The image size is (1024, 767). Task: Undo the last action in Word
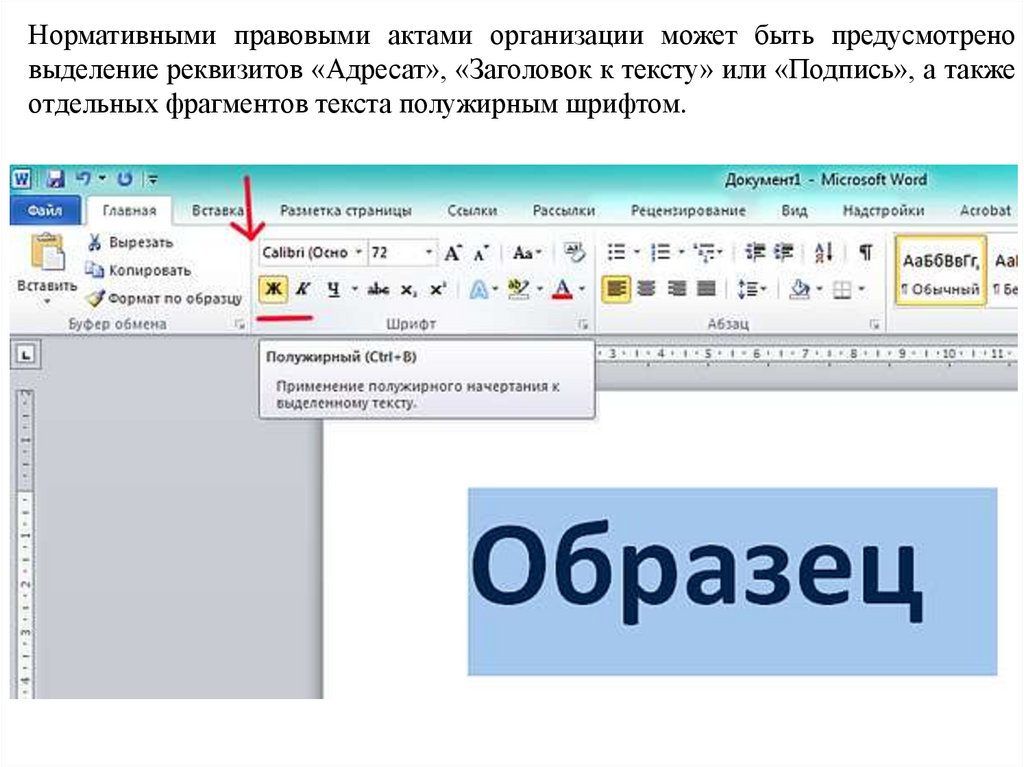pos(83,178)
